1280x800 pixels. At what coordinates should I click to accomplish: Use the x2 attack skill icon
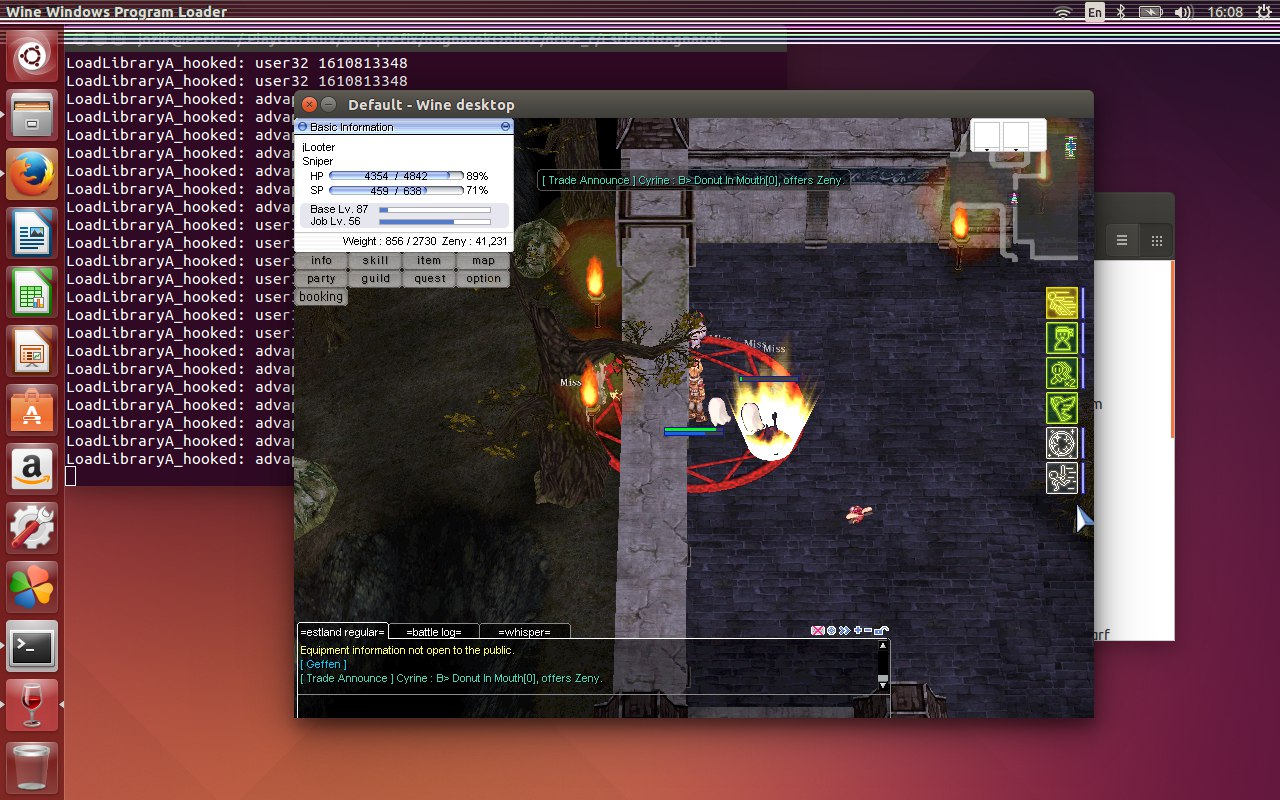[x=1061, y=373]
